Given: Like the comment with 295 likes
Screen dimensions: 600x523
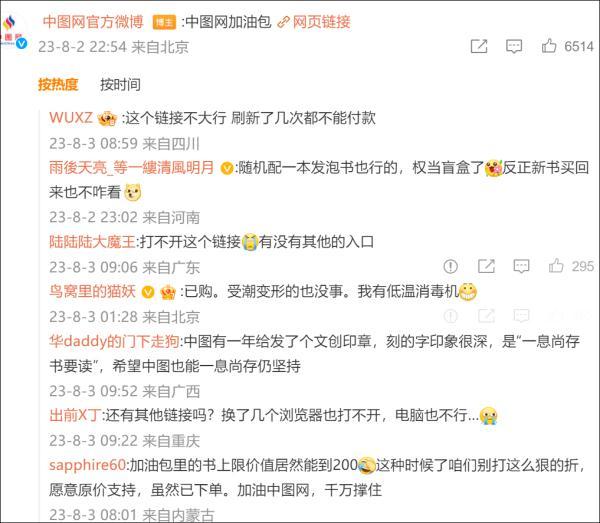Looking at the screenshot, I should [x=556, y=266].
